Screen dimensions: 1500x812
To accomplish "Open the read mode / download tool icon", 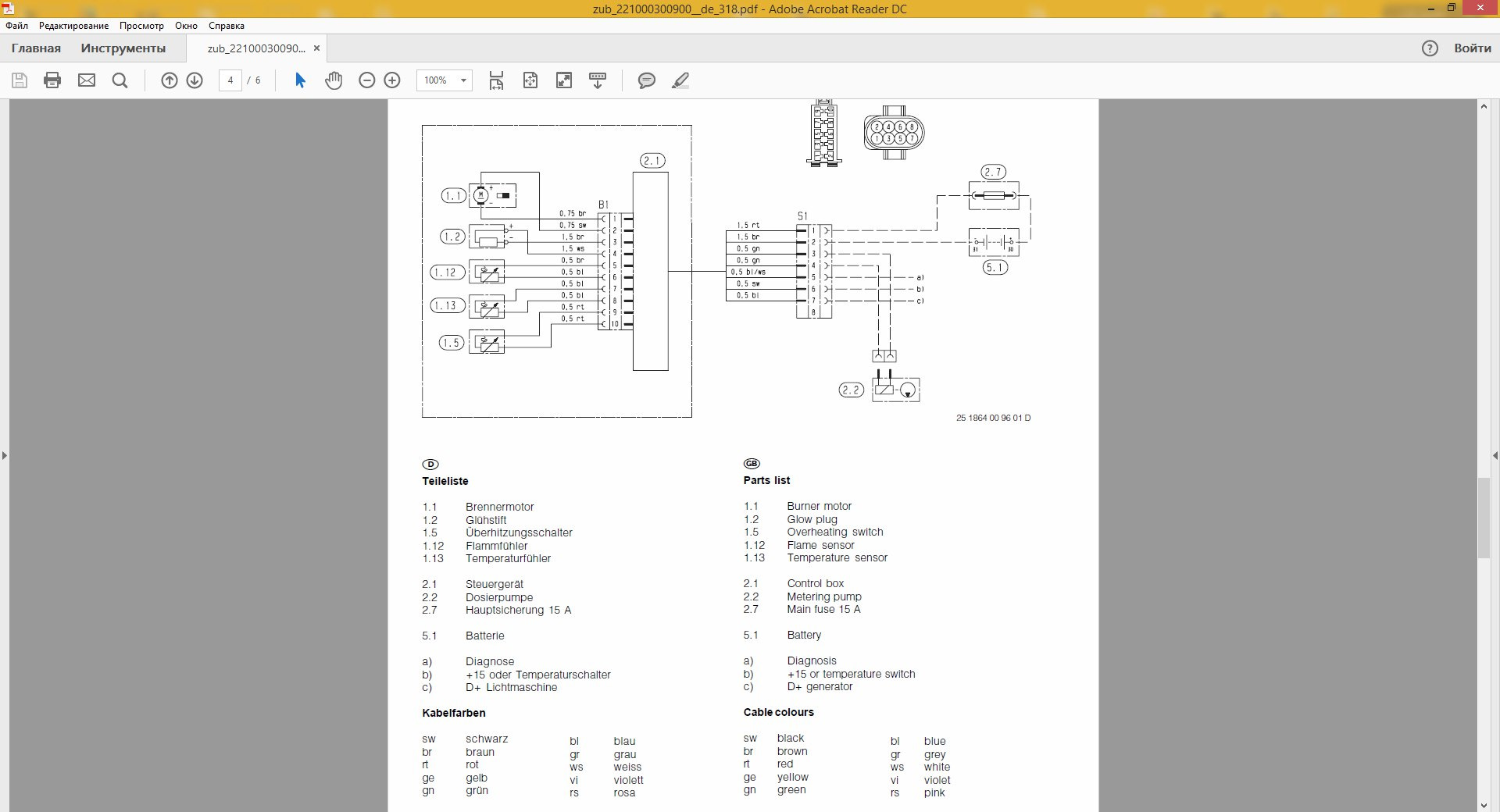I will (598, 80).
